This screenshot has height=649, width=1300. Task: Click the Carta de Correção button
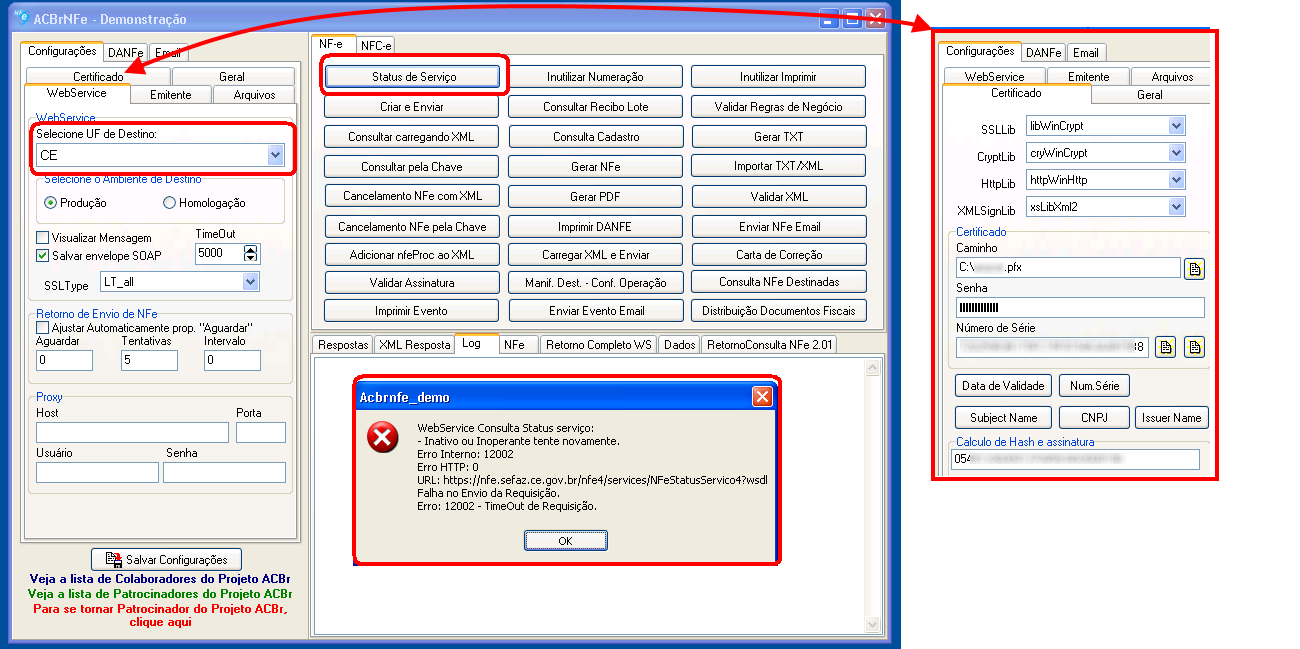click(x=779, y=255)
